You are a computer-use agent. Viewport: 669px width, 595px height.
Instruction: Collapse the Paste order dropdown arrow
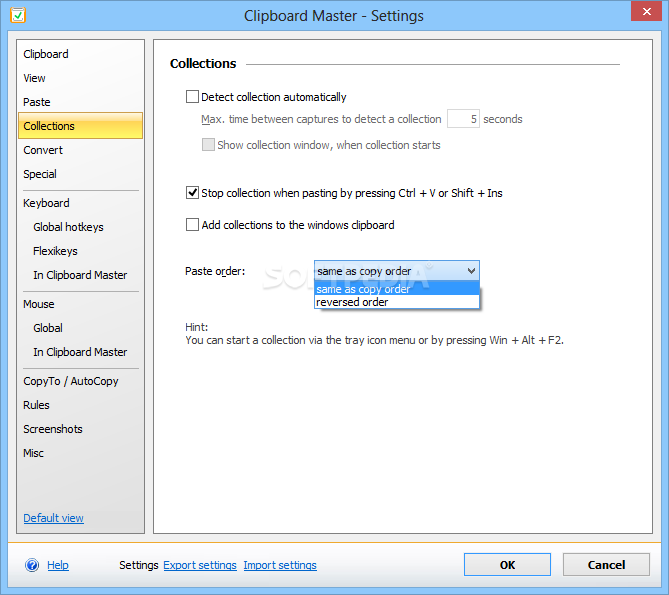coord(471,271)
